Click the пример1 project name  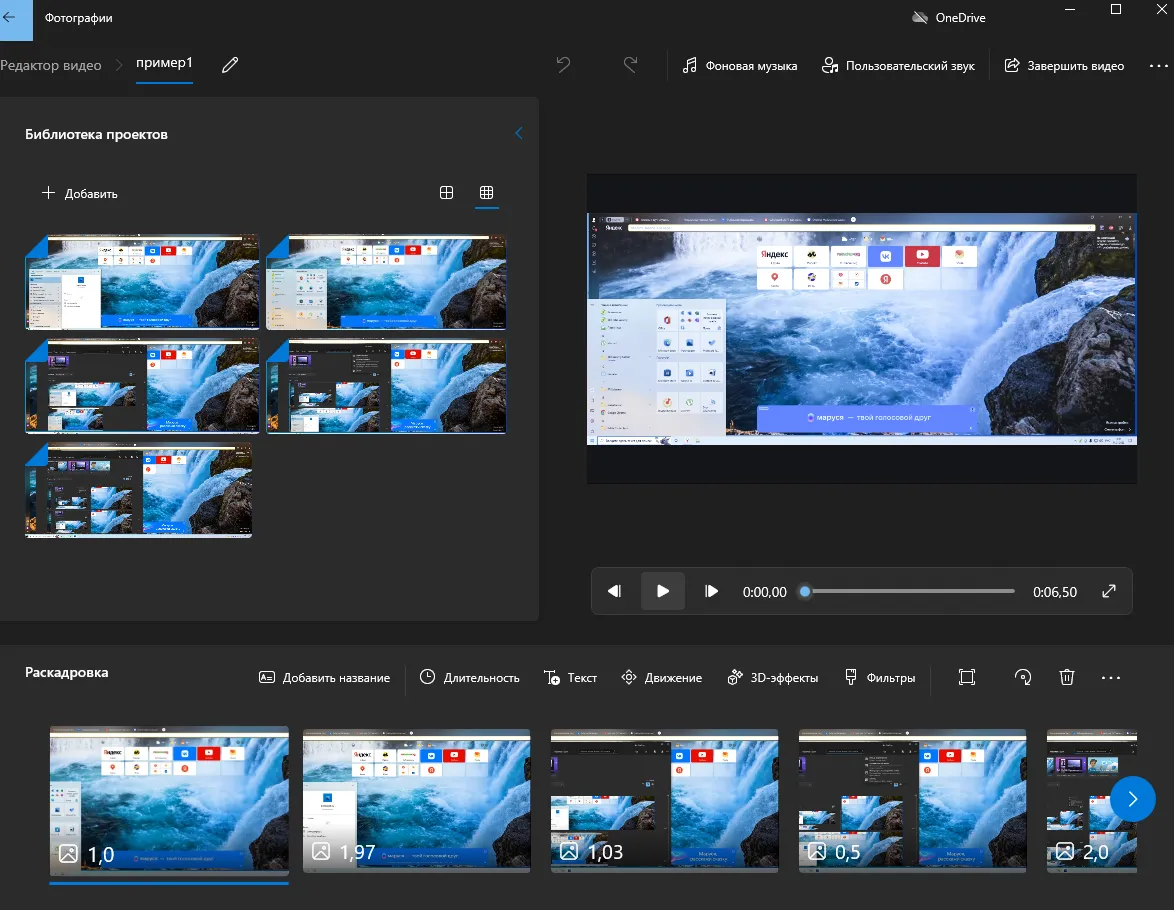click(x=164, y=63)
